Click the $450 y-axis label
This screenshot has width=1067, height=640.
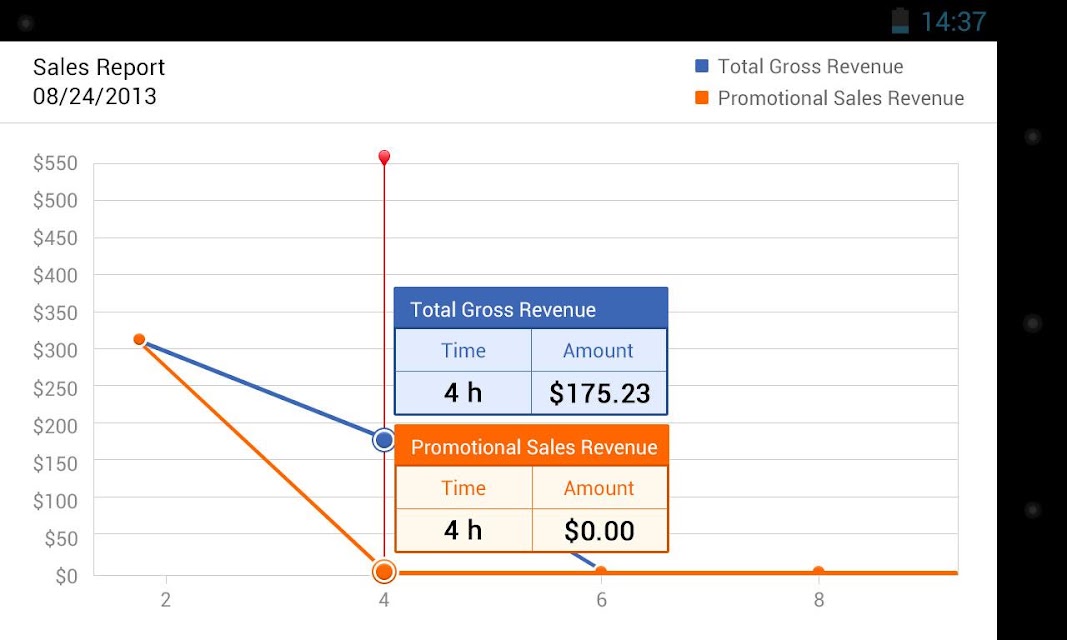[x=55, y=238]
